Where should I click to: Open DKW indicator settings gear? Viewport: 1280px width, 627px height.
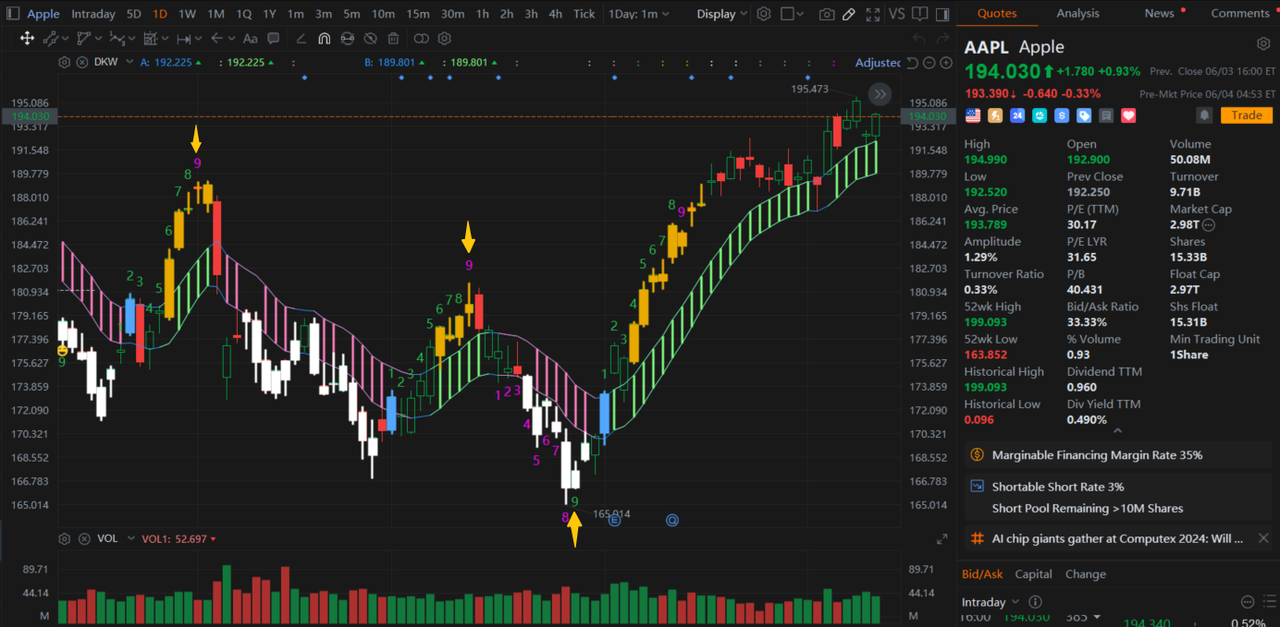pos(65,62)
